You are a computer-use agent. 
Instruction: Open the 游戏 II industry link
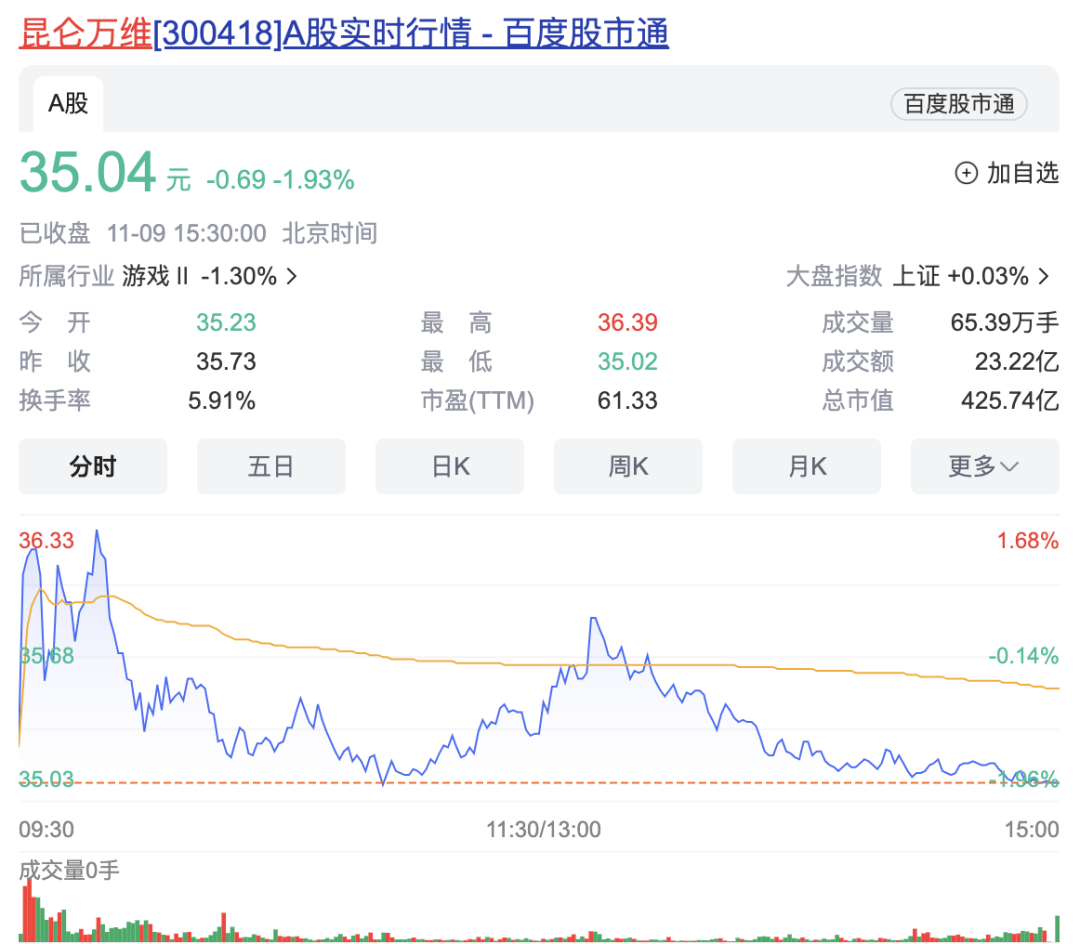(x=155, y=276)
